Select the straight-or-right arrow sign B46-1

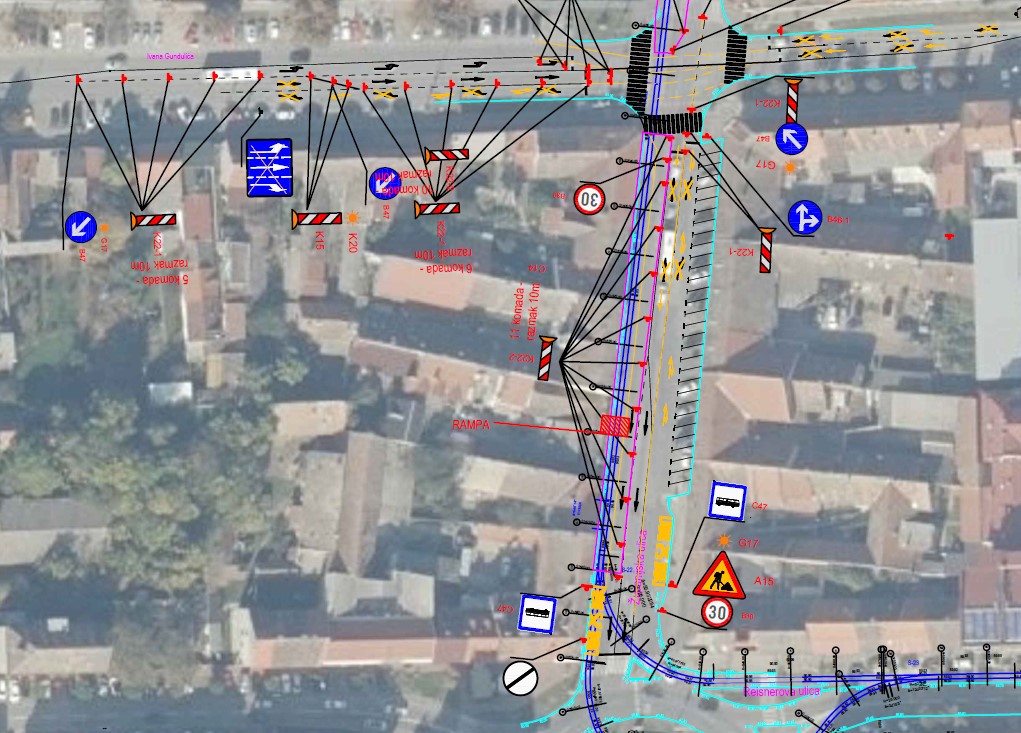(804, 217)
